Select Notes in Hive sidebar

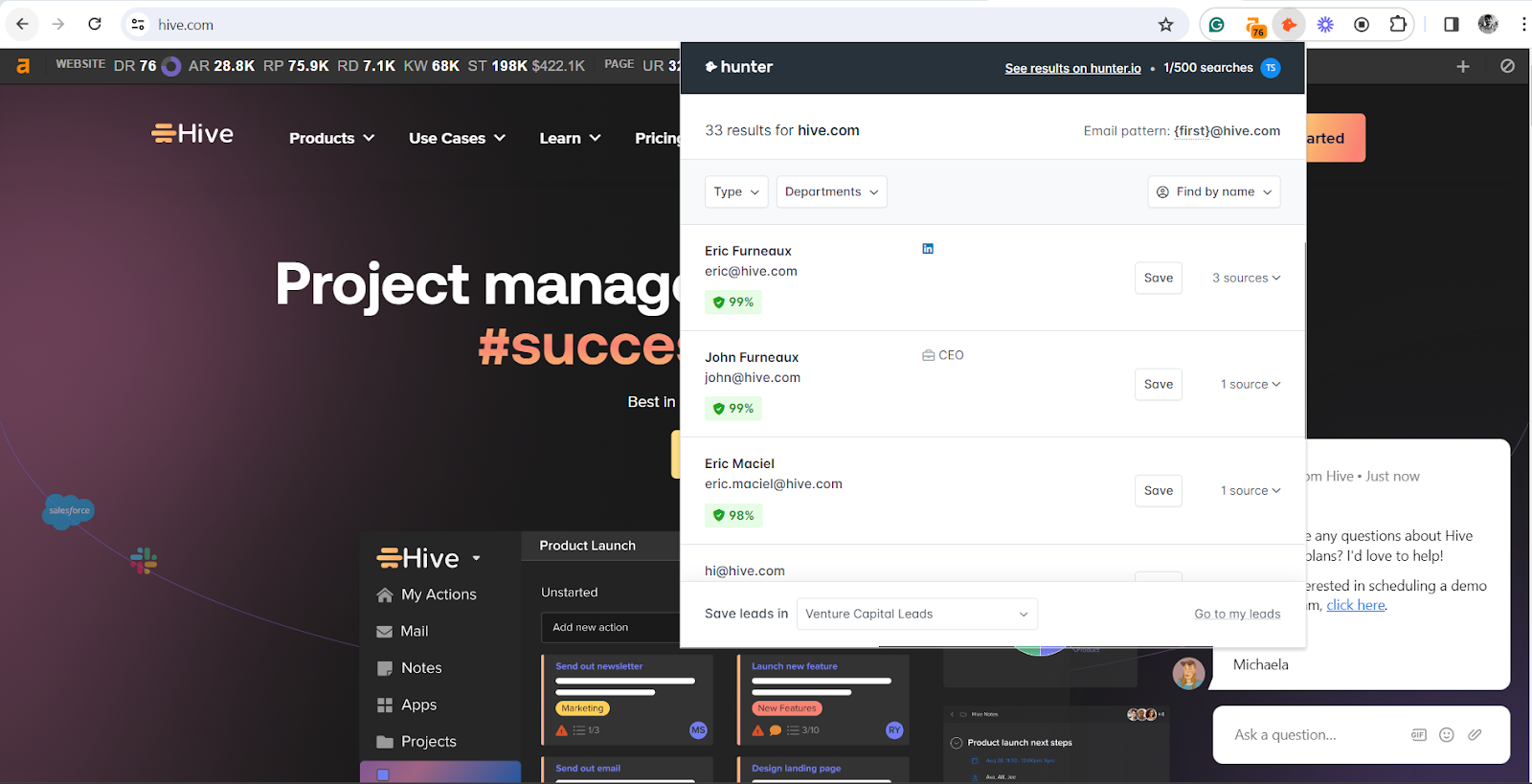409,668
